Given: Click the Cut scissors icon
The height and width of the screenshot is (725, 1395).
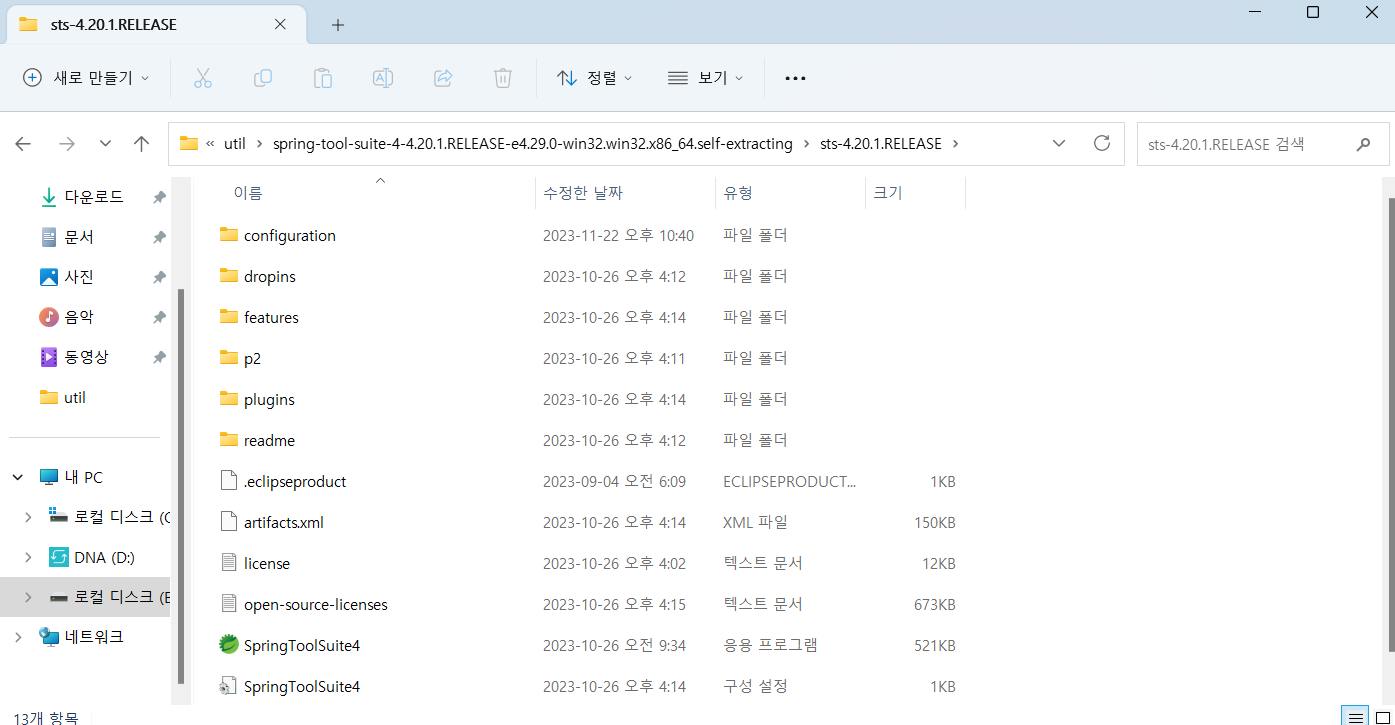Looking at the screenshot, I should (x=203, y=78).
